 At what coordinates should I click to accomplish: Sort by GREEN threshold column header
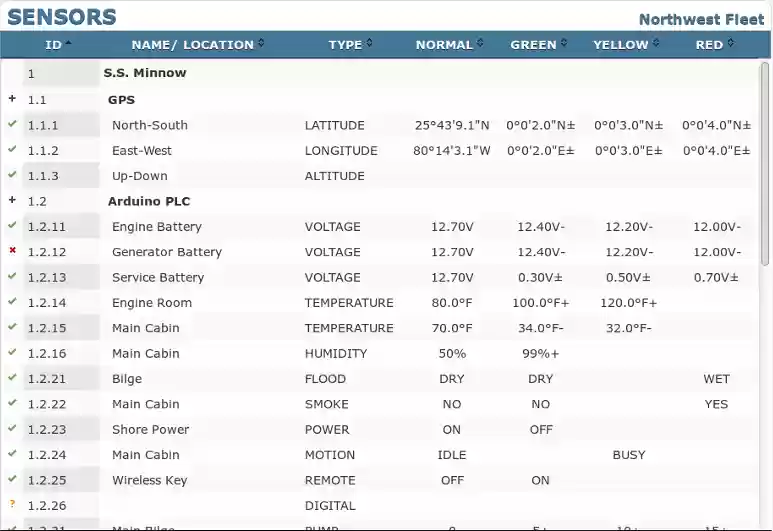coord(533,45)
